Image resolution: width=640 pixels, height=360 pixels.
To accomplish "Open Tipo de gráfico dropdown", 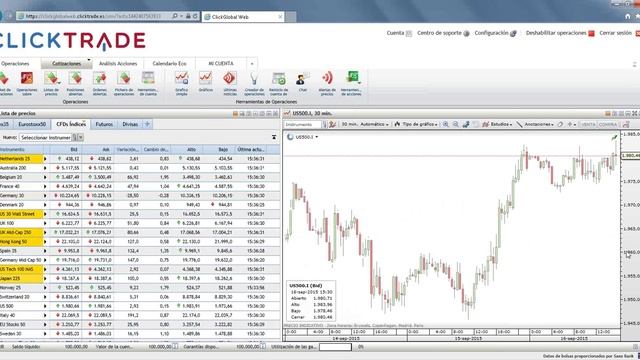I will (416, 124).
